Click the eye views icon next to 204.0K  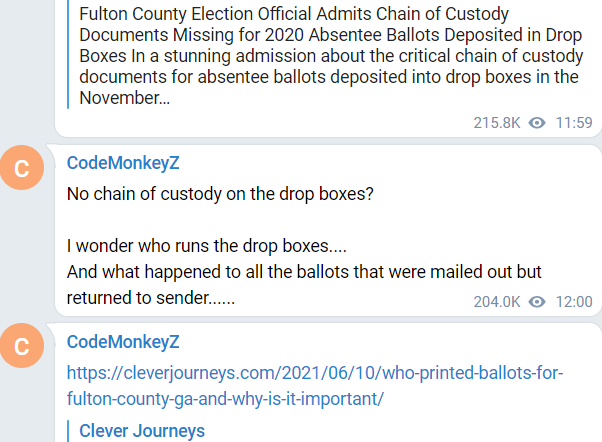[538, 302]
